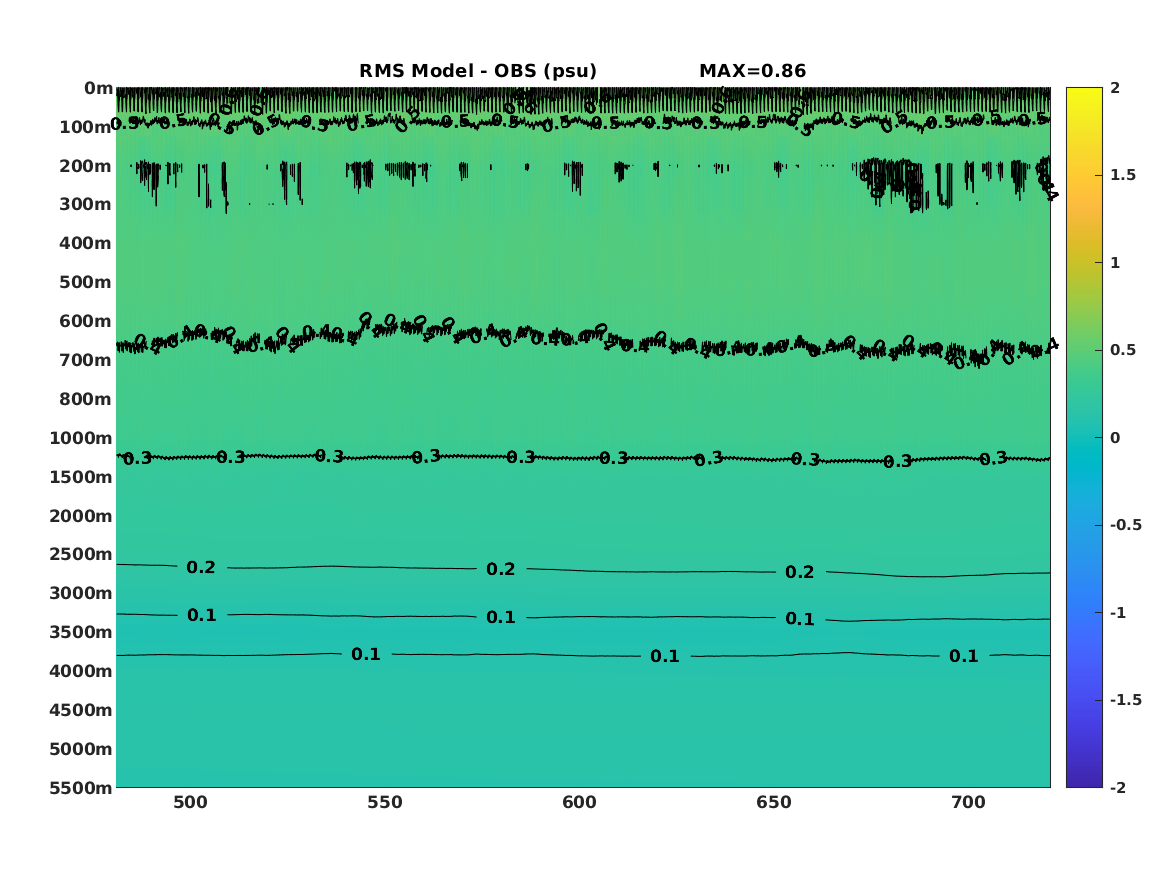
Task: Click the y-axis label '5000m'
Action: coord(81,749)
